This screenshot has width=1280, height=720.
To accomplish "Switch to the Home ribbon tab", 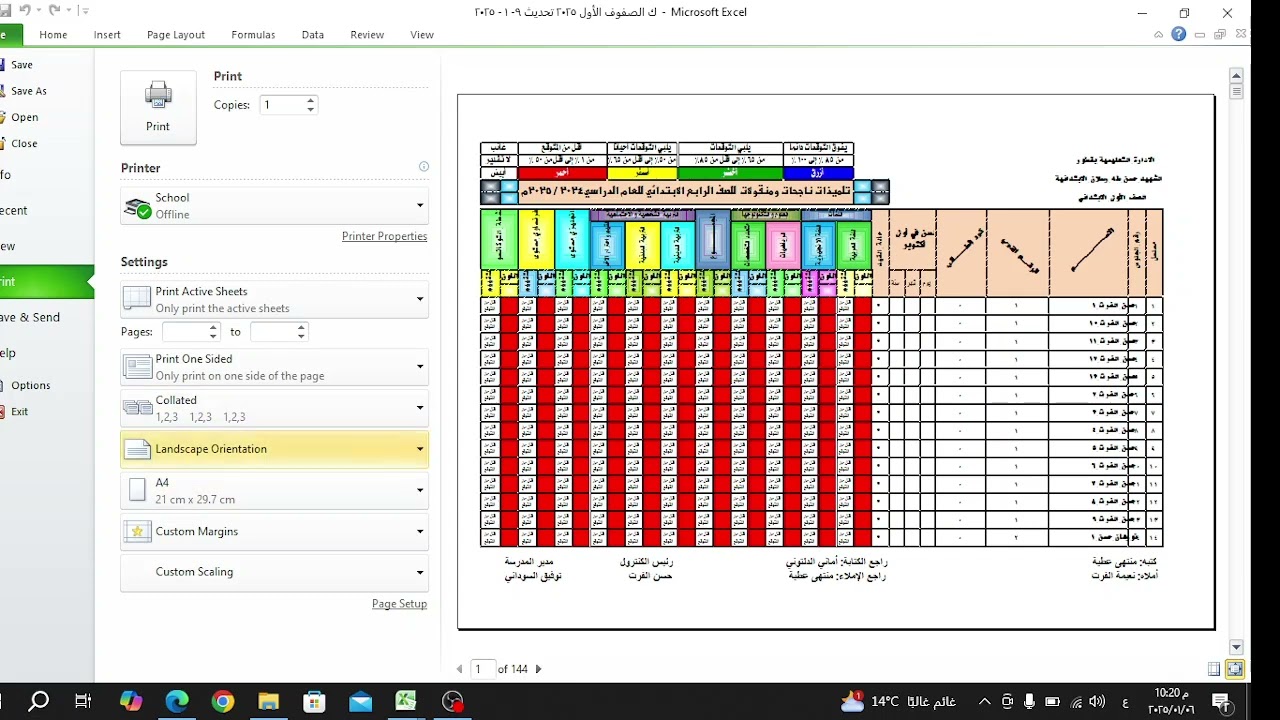I will [53, 34].
